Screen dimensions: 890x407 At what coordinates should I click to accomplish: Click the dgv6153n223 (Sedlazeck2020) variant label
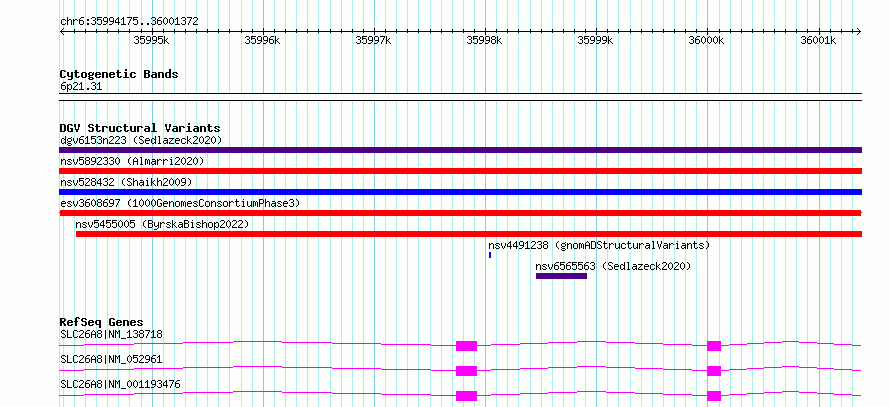click(141, 140)
